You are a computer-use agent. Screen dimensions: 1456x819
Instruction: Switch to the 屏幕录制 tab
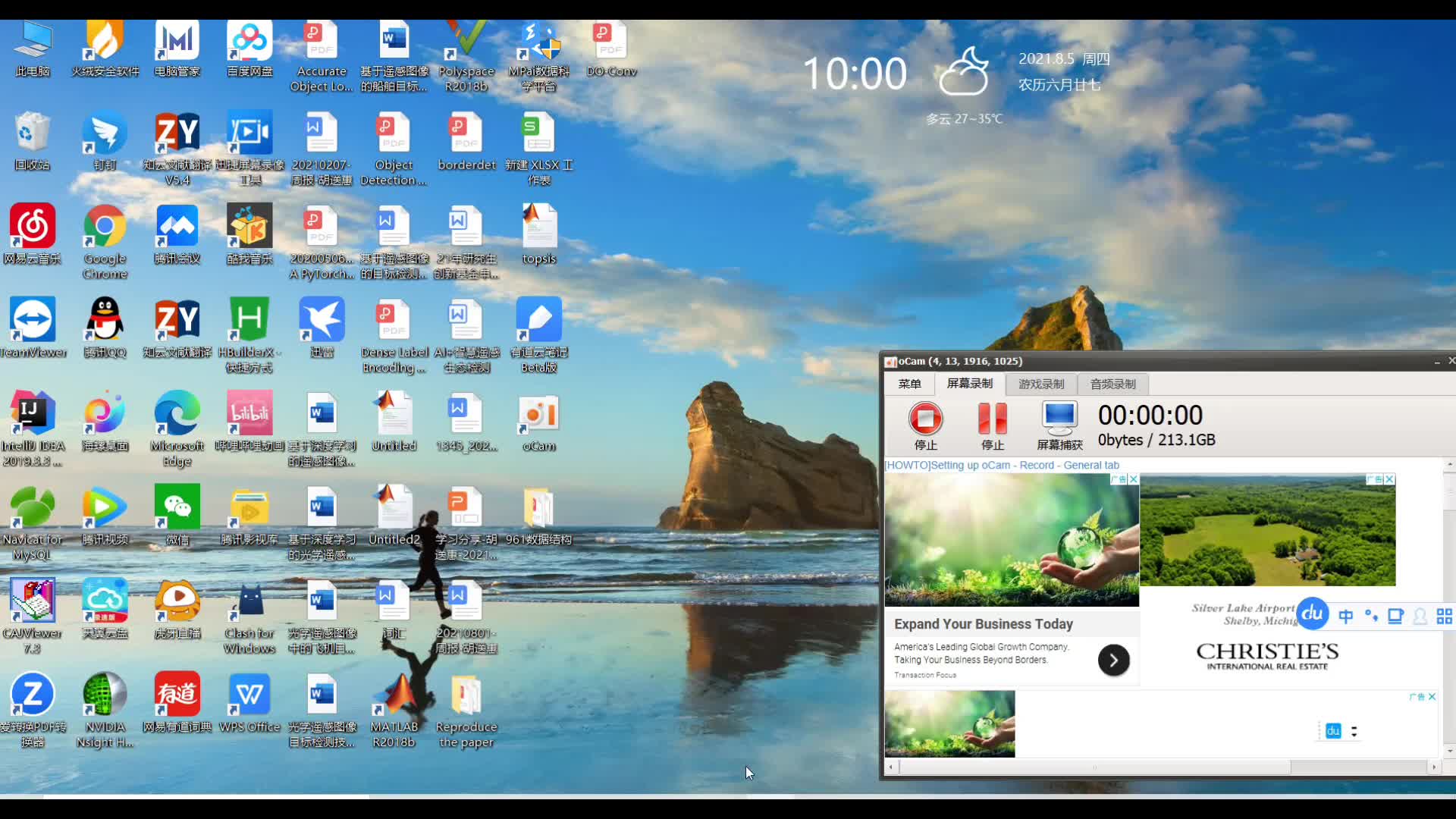point(969,384)
